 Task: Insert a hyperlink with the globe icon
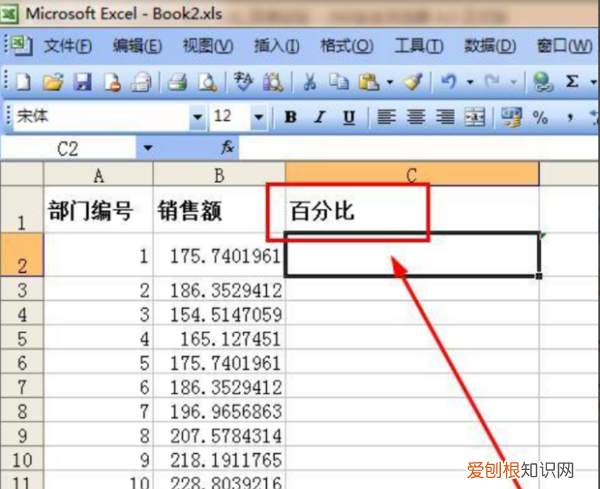pyautogui.click(x=543, y=82)
